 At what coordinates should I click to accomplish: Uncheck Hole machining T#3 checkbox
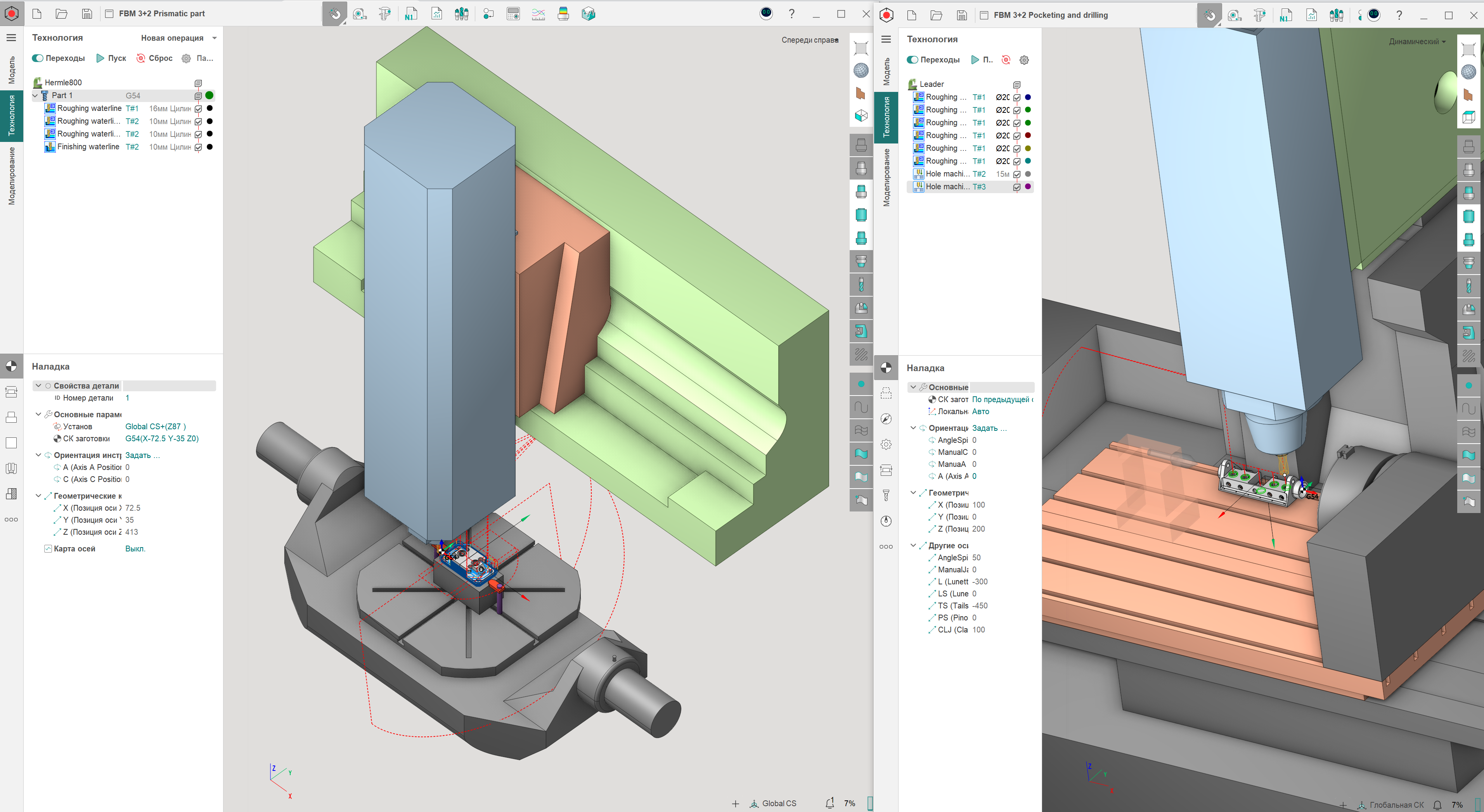[1017, 187]
